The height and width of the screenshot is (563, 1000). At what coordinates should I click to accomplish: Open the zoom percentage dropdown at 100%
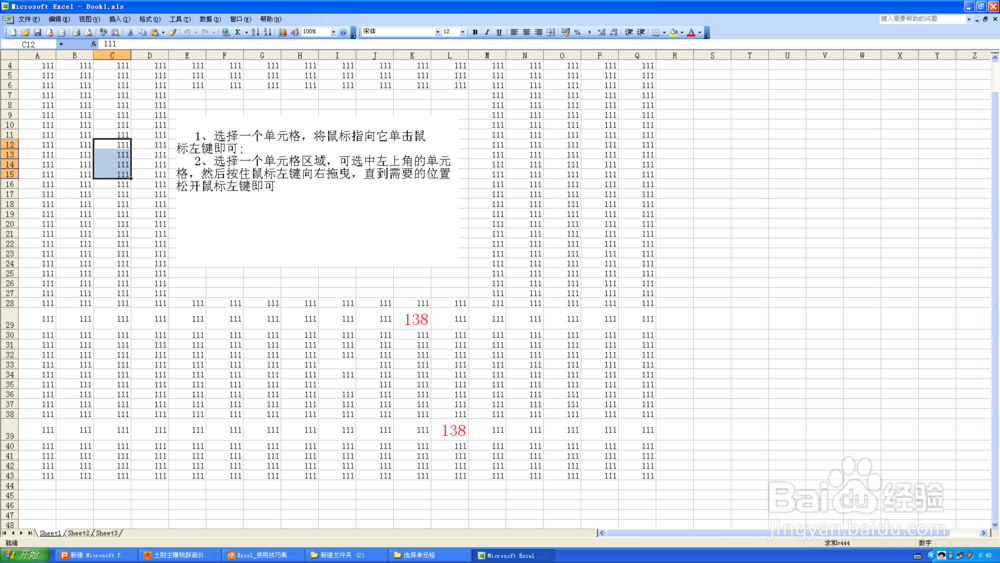click(x=333, y=32)
